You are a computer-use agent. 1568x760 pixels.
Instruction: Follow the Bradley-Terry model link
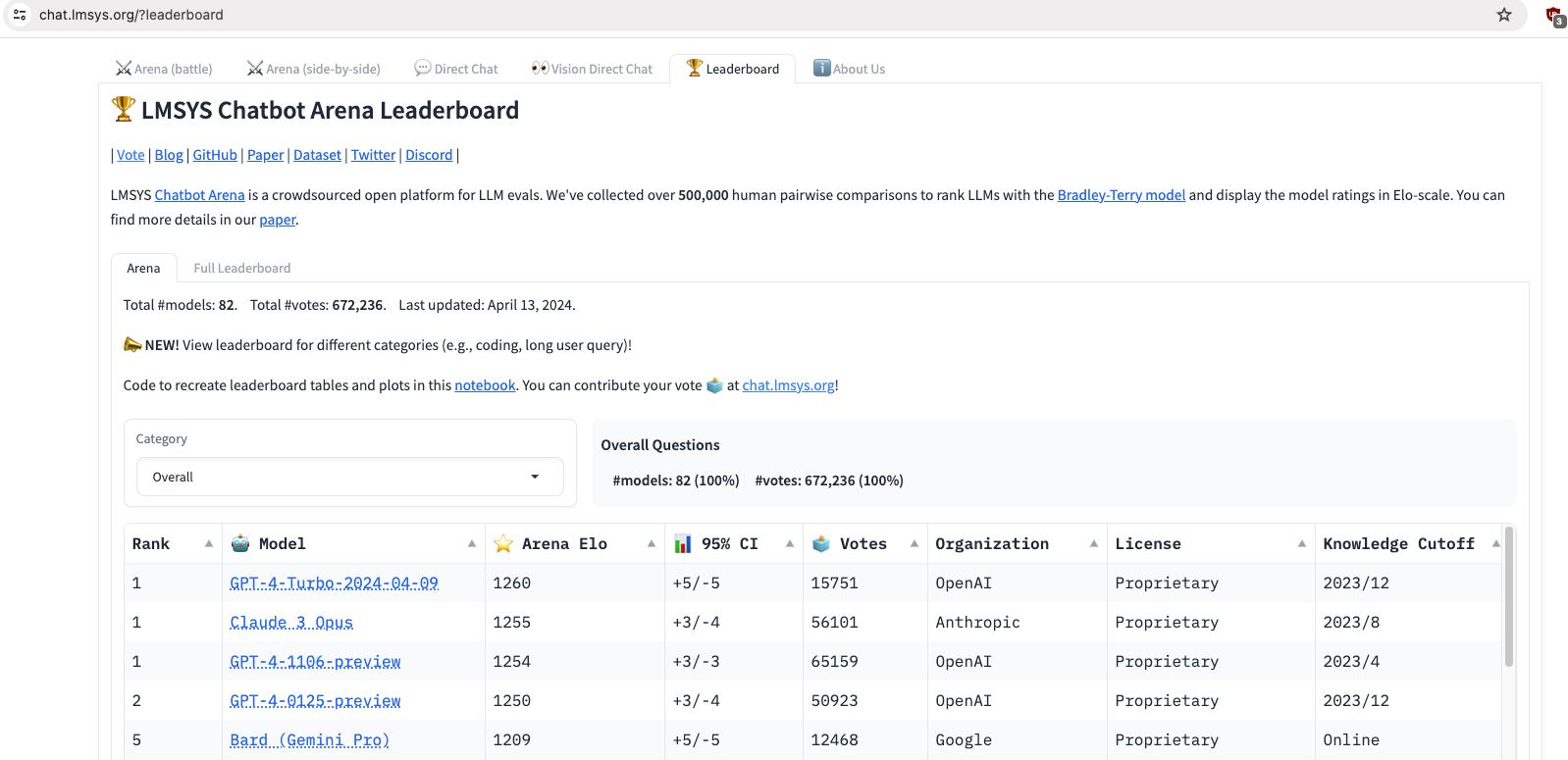1121,195
